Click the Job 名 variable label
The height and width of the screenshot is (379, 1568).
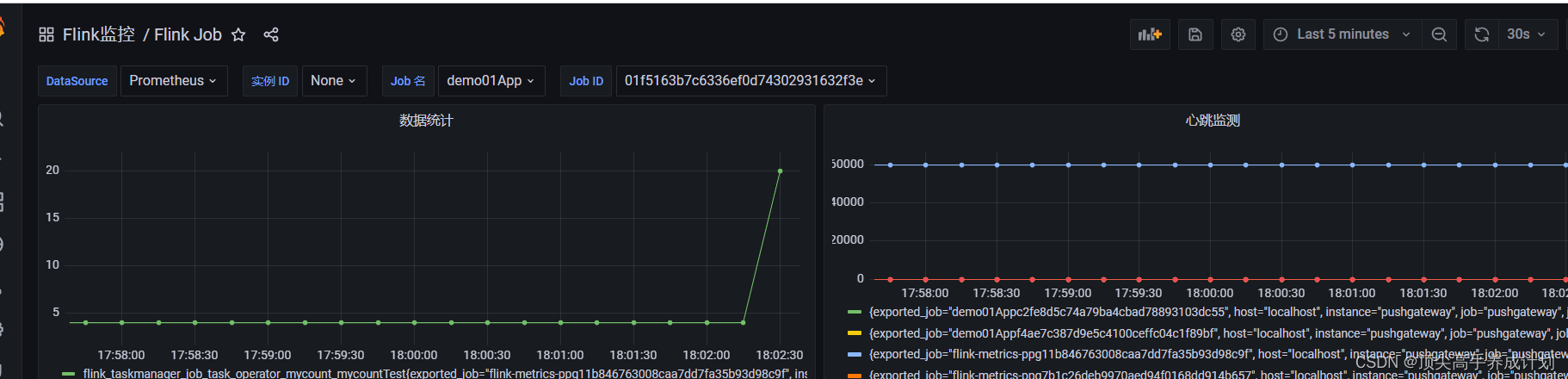pos(408,81)
